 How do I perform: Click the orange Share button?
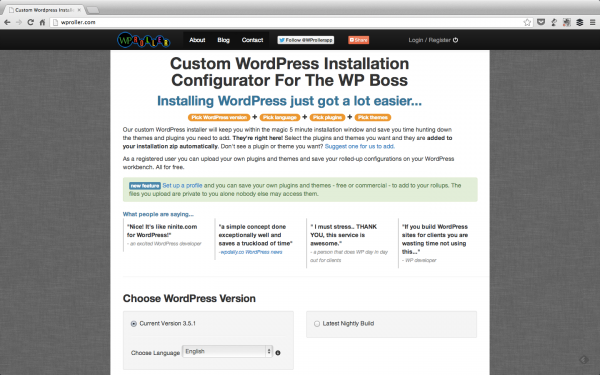pos(359,40)
